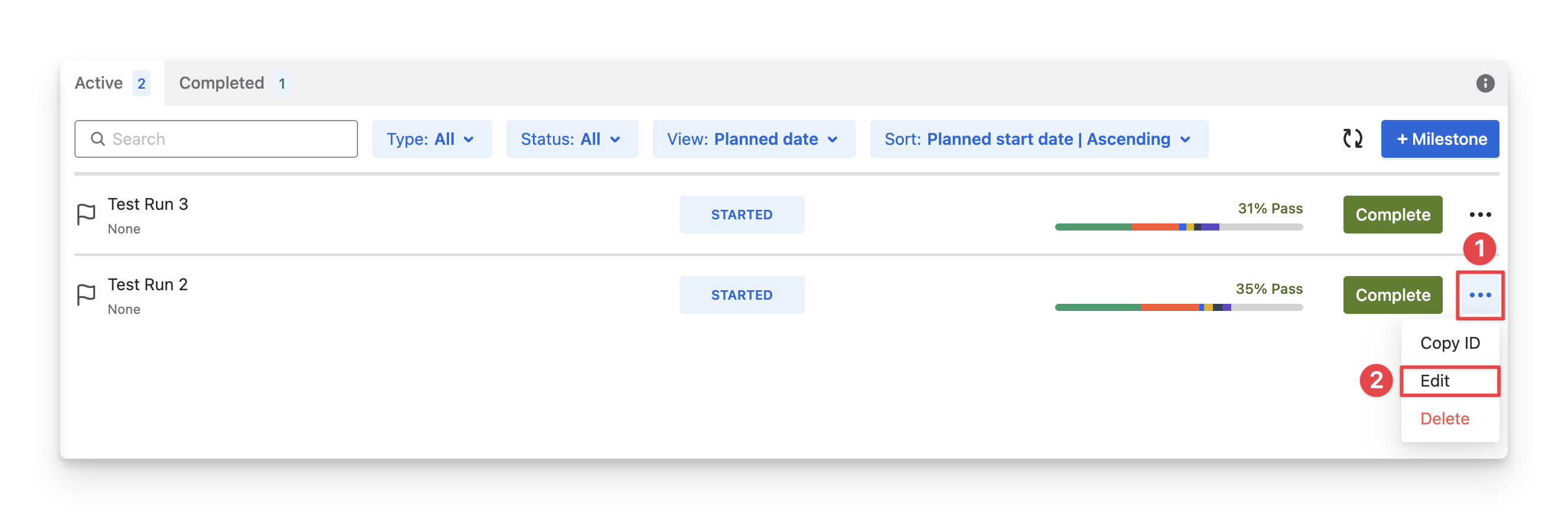The height and width of the screenshot is (519, 1568).
Task: Expand the Type: All filter dropdown
Action: tap(431, 139)
